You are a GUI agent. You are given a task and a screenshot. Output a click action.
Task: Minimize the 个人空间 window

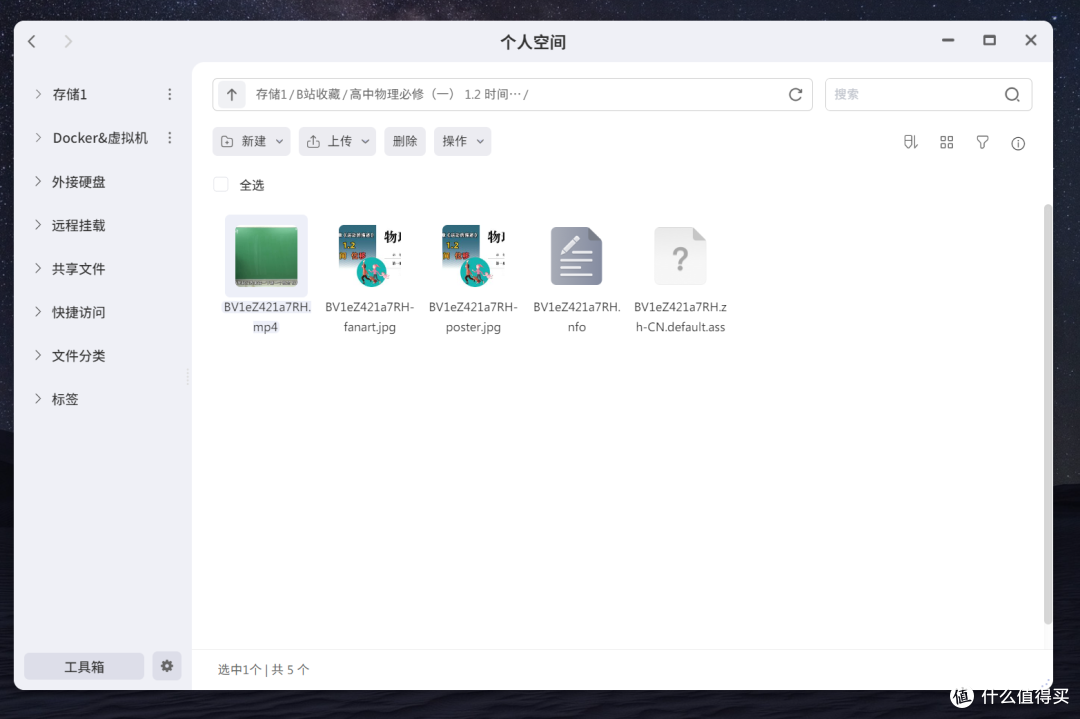pos(948,41)
